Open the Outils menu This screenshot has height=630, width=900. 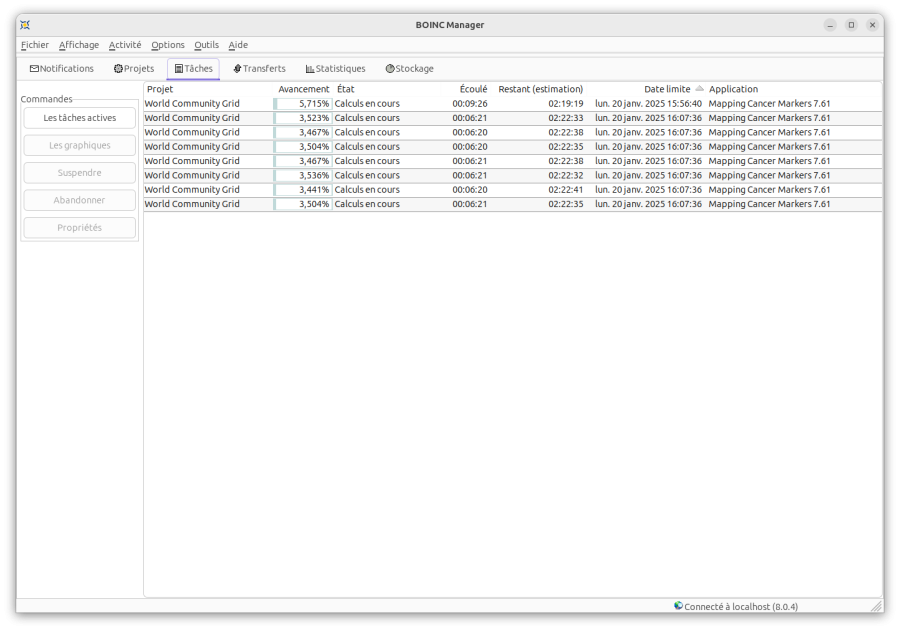tap(206, 45)
